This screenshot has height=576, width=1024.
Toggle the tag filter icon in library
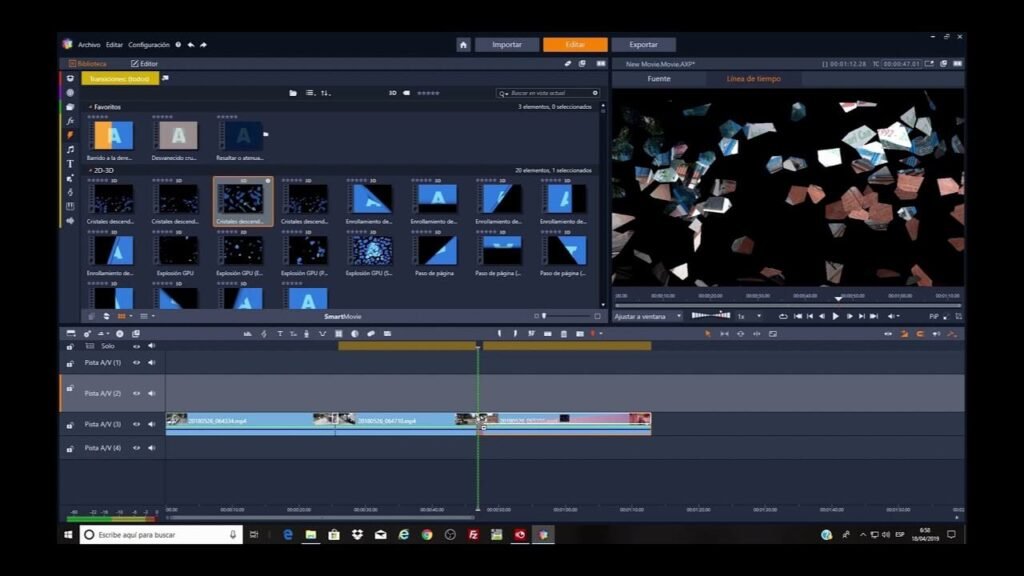pyautogui.click(x=406, y=93)
